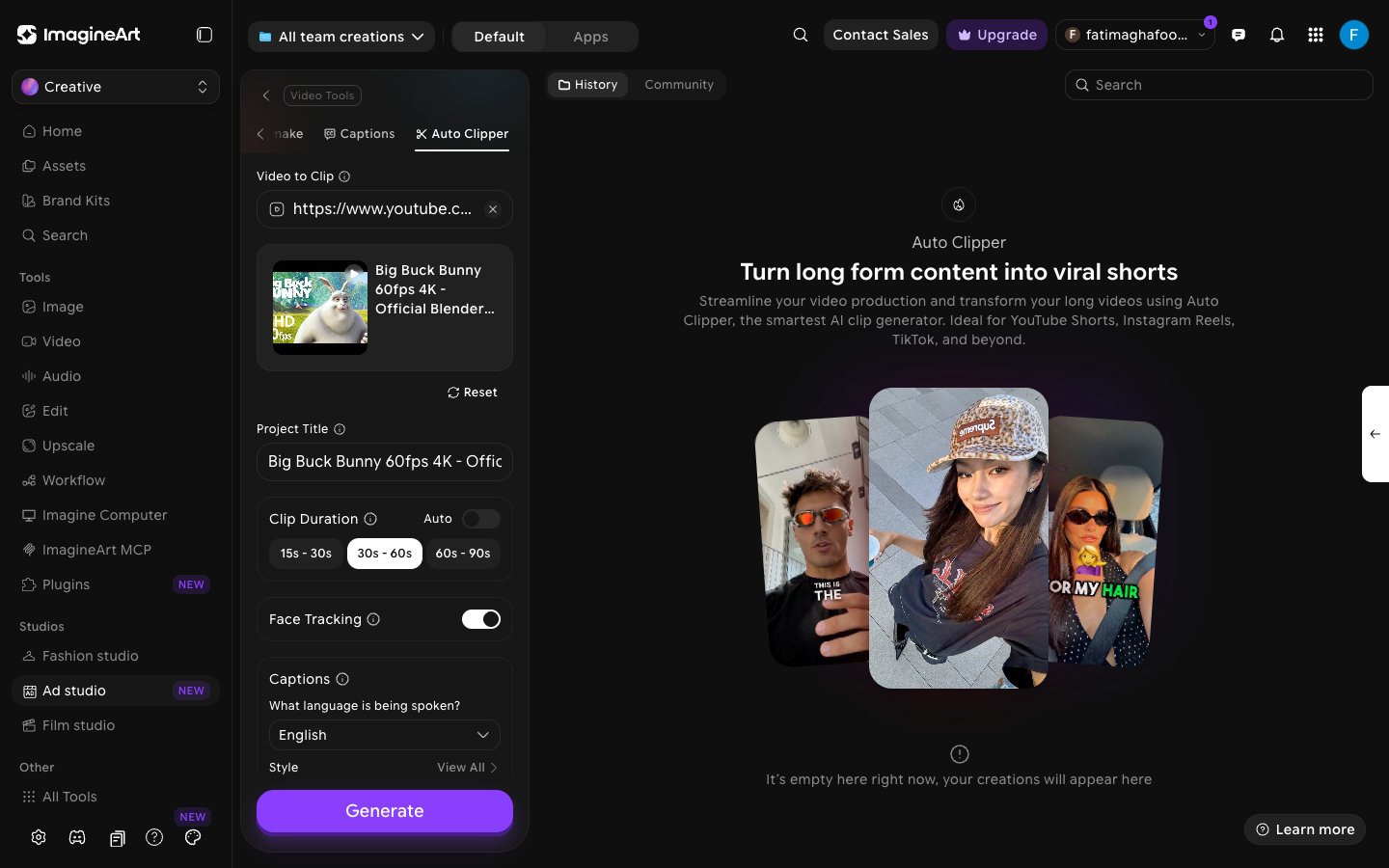Show Face Tracking info icon
This screenshot has width=1389, height=868.
[373, 619]
